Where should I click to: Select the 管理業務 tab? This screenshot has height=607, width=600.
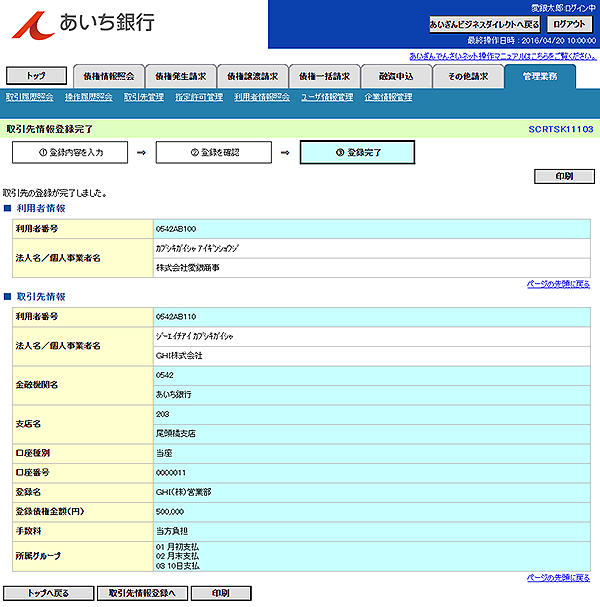click(540, 77)
